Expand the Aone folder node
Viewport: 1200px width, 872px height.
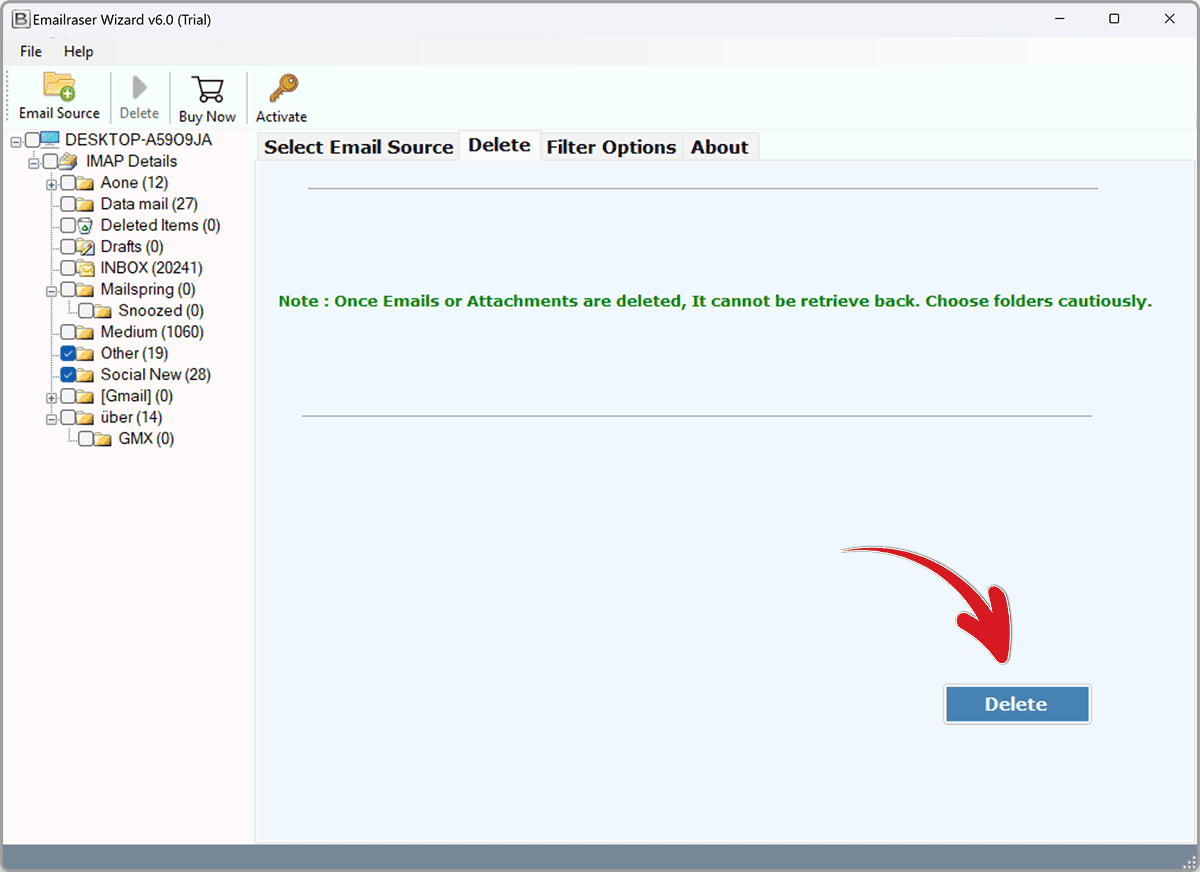pos(51,184)
